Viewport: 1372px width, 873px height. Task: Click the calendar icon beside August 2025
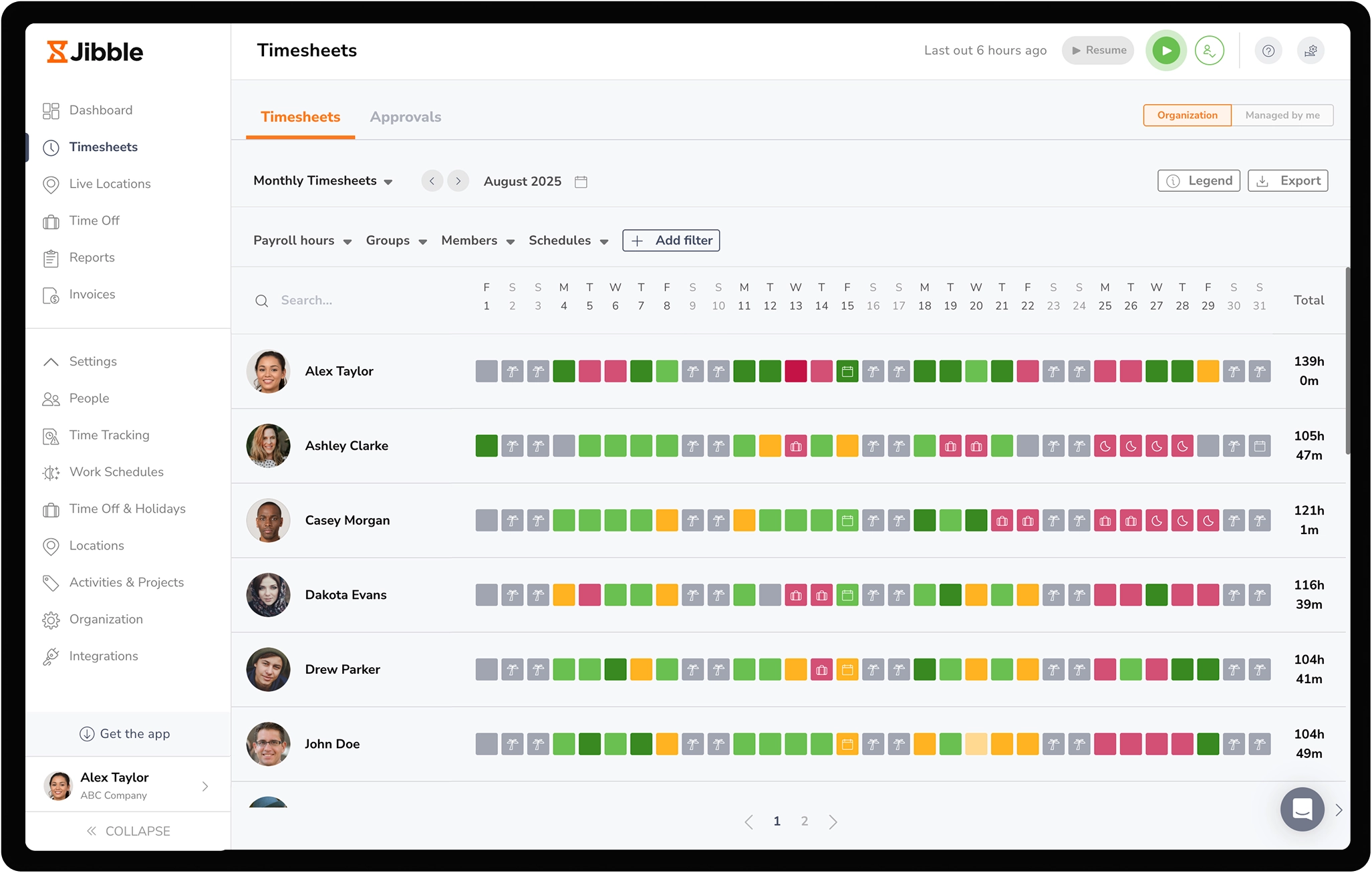click(x=581, y=182)
